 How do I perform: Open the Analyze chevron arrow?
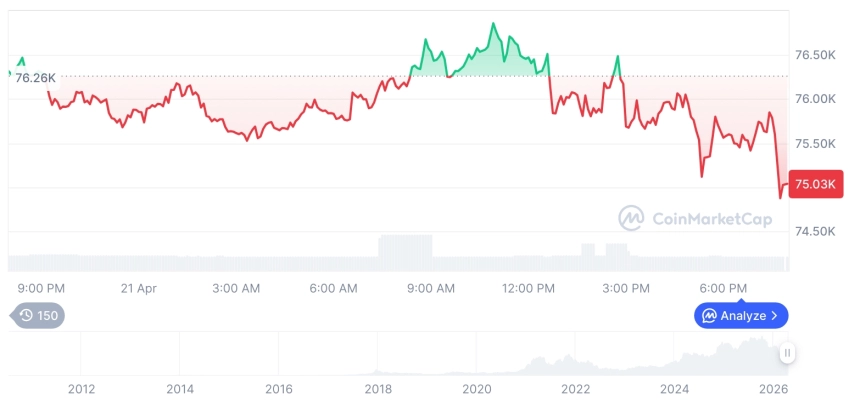pos(774,316)
